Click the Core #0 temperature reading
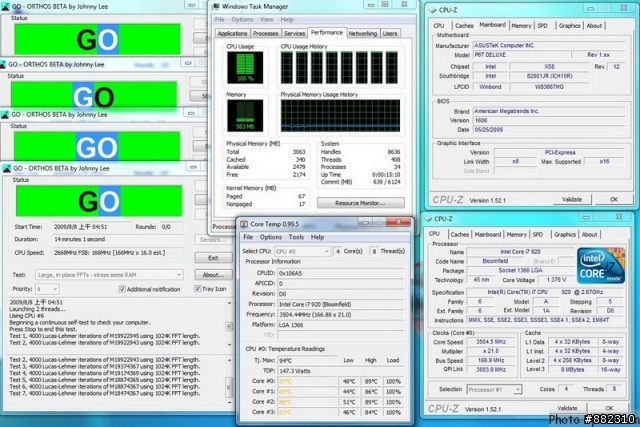This screenshot has width=640, height=427. pos(307,381)
